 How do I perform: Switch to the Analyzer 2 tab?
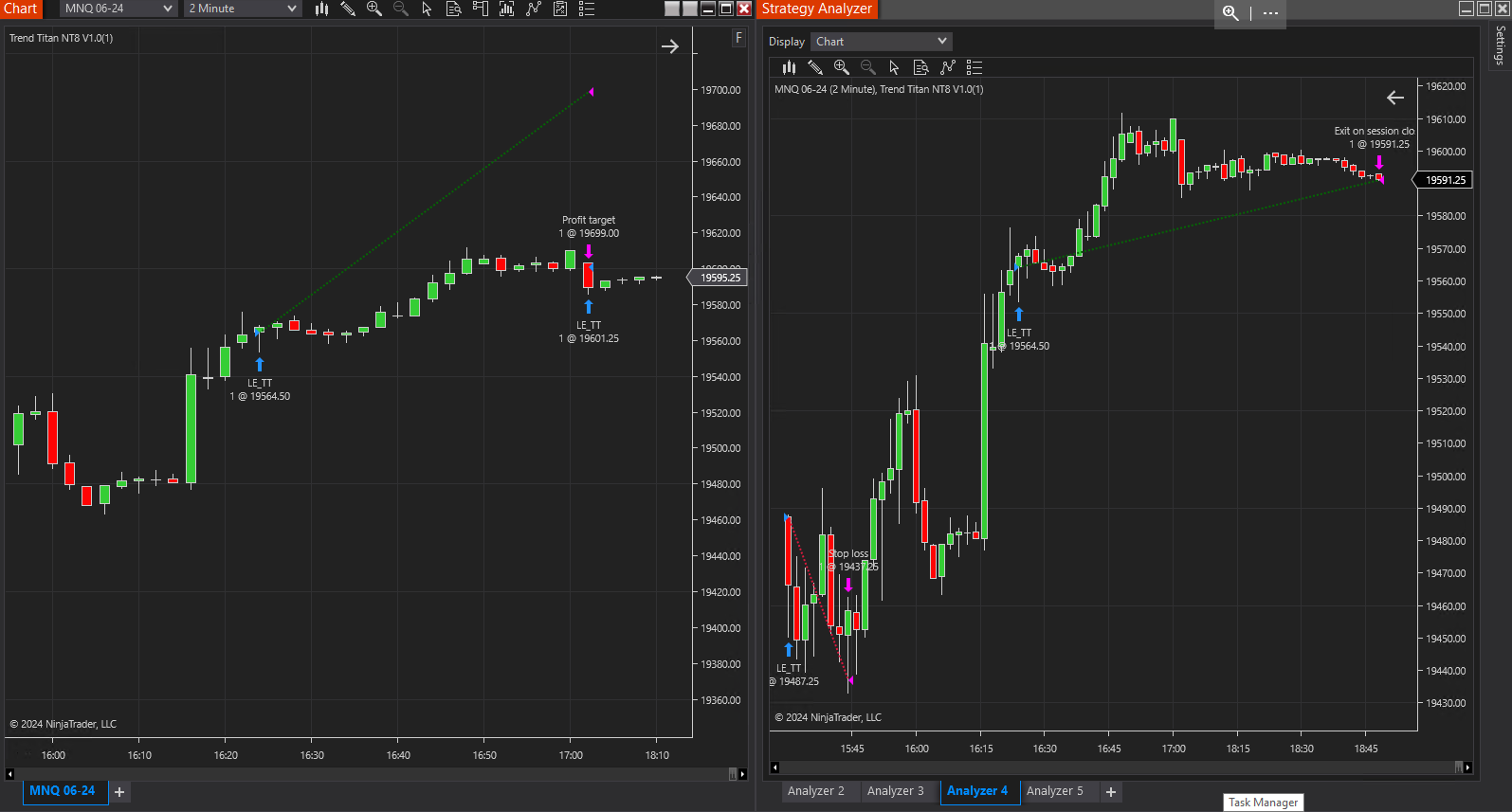click(x=816, y=791)
